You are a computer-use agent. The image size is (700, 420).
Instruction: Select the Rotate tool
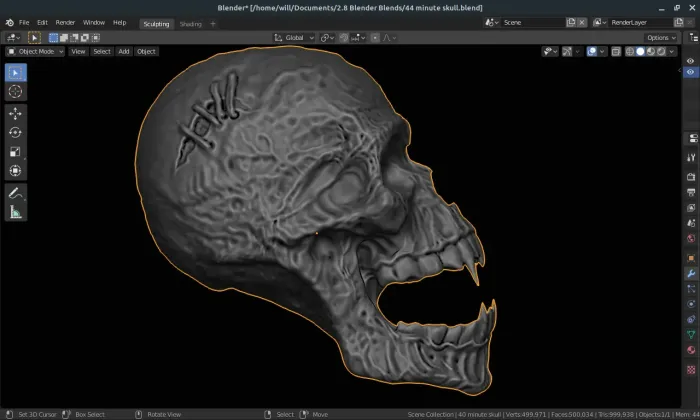point(16,132)
